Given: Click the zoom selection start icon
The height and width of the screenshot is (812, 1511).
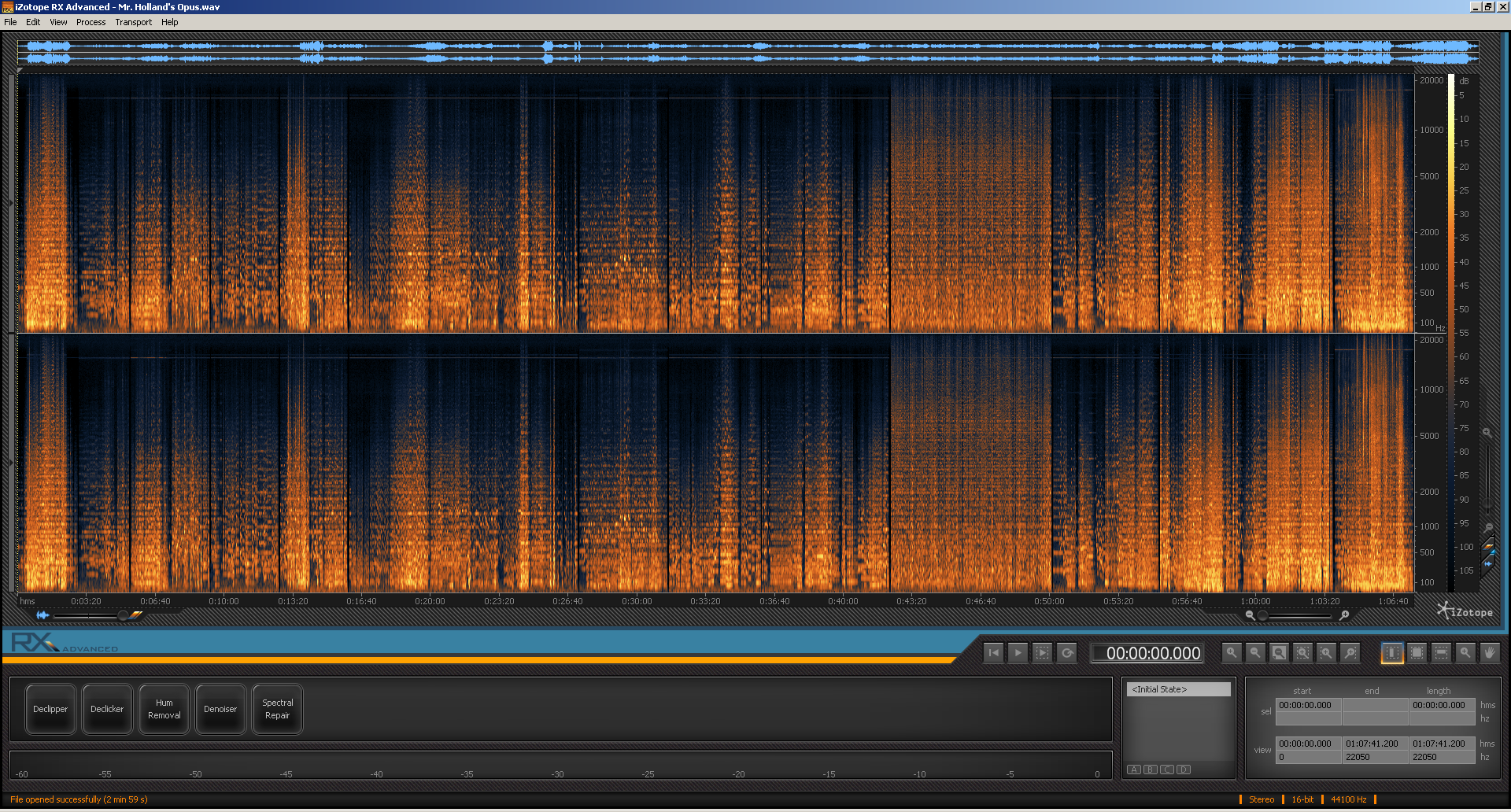Looking at the screenshot, I should pos(1327,652).
